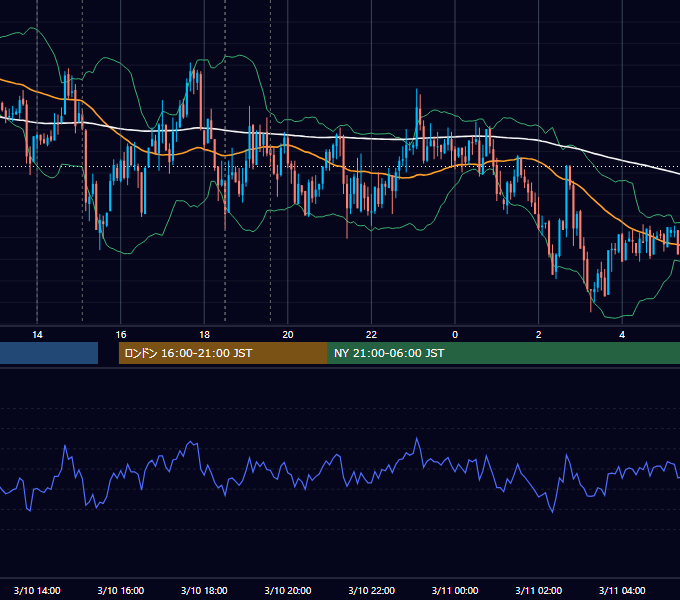Click the 3/10 22:00 time axis label

(372, 590)
